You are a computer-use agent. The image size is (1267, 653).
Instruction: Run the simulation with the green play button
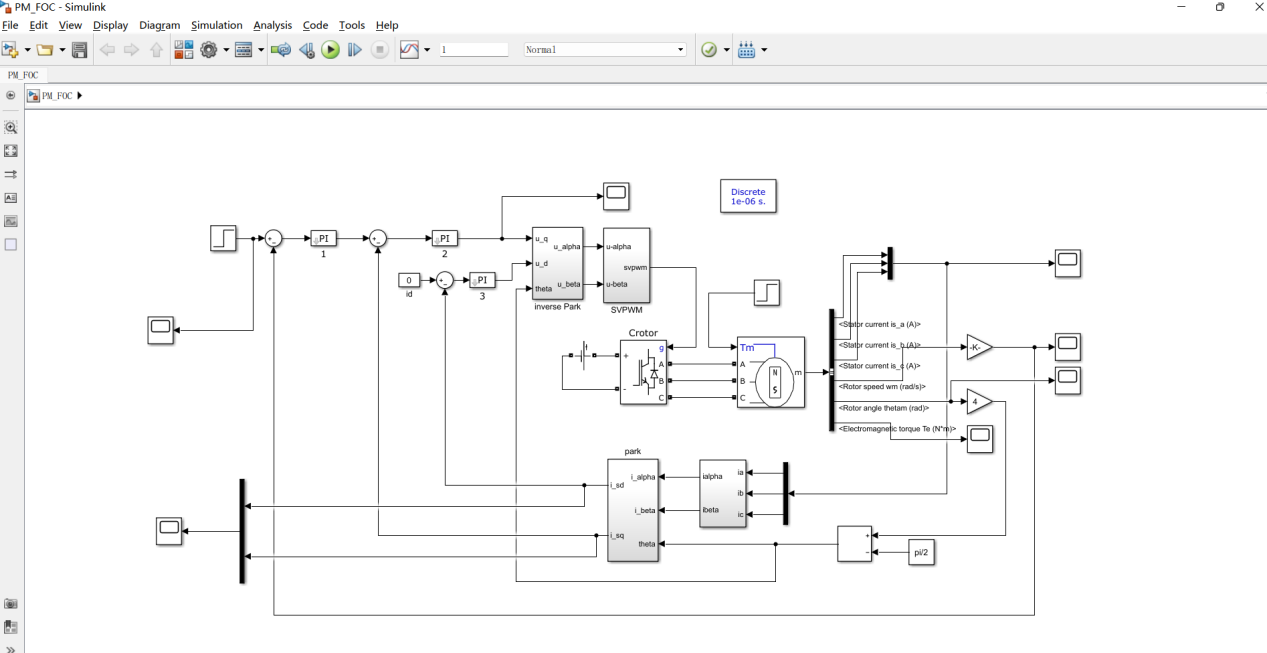(330, 50)
